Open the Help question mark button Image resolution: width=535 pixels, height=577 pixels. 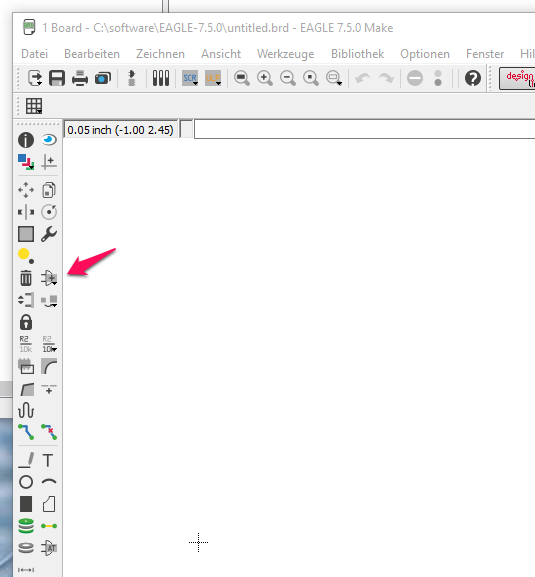(473, 78)
